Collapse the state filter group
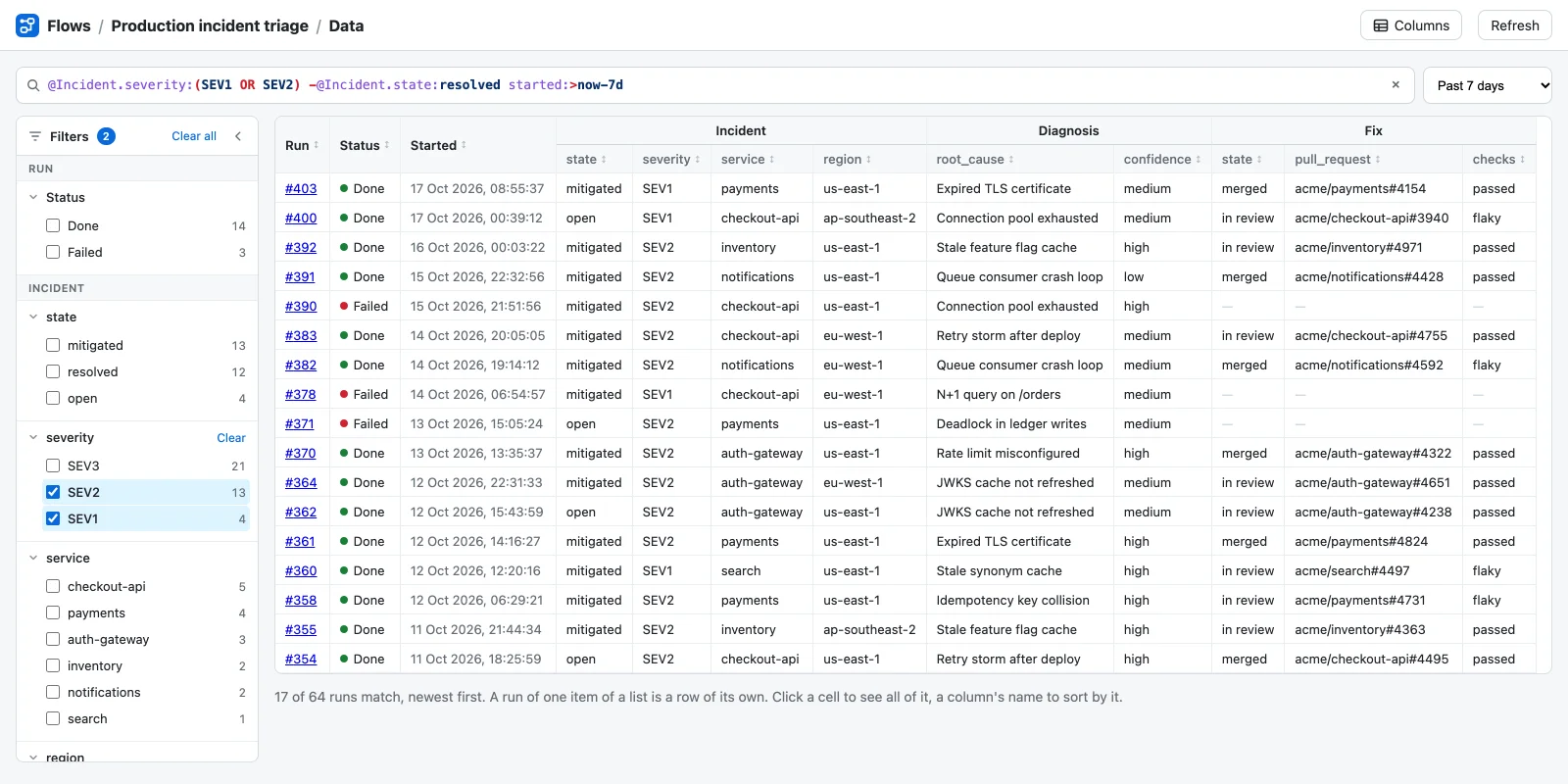This screenshot has height=784, width=1568. 33,317
